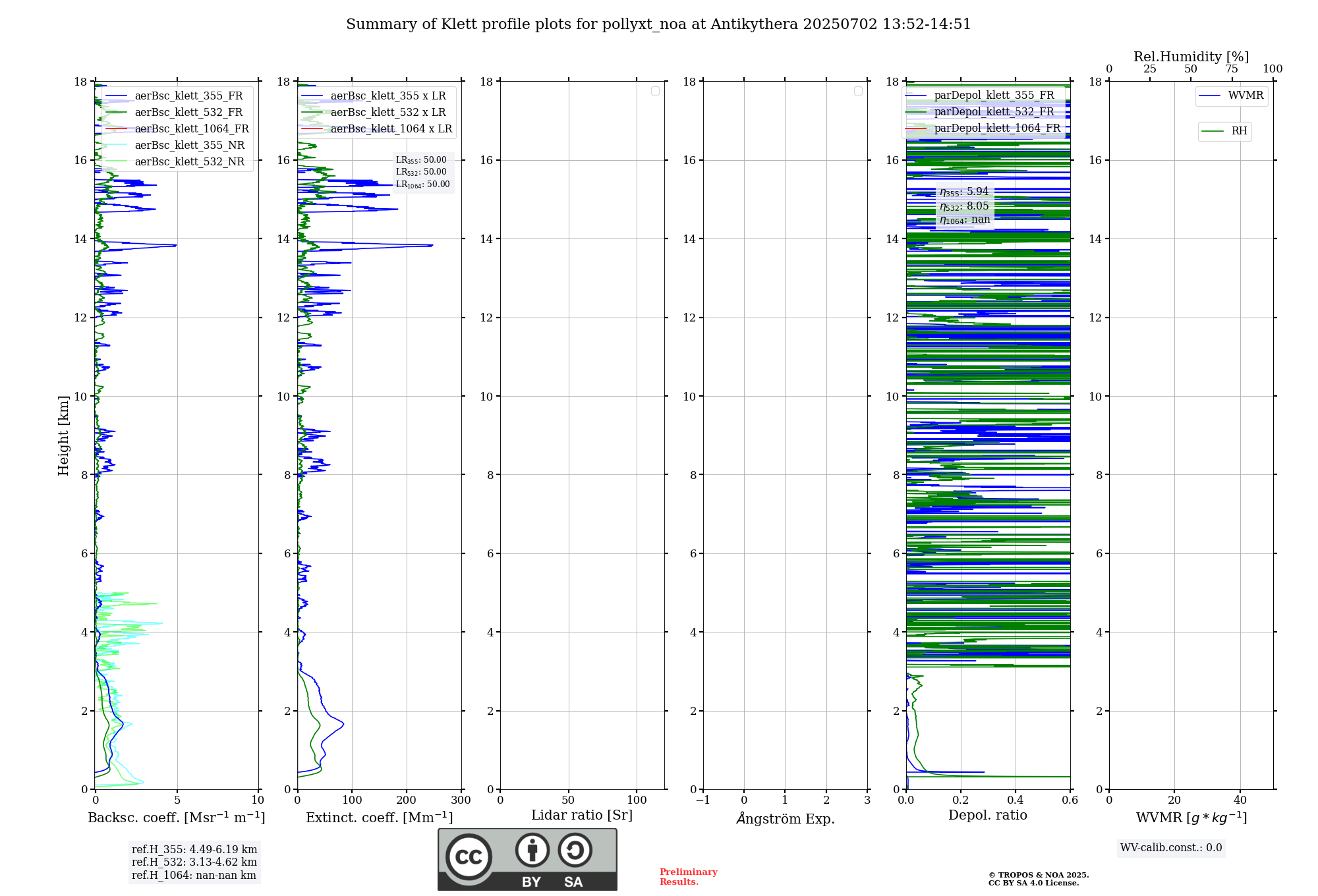The height and width of the screenshot is (896, 1318).
Task: Click the '© TROPOS & NOA 2025.' copyright text
Action: 1039,875
